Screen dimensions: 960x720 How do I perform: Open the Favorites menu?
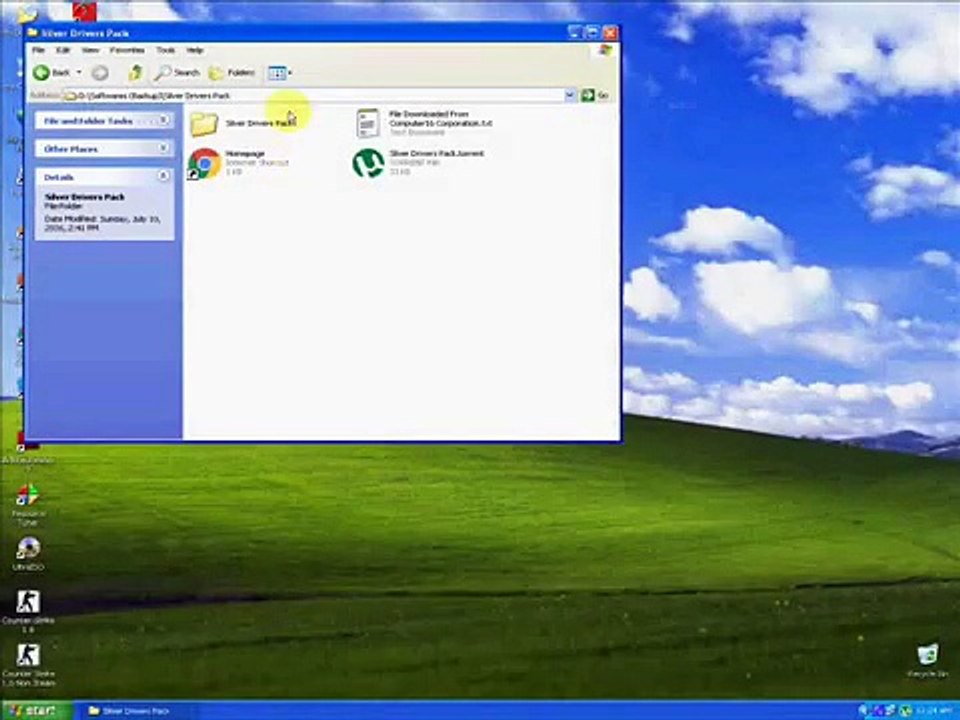click(x=127, y=50)
